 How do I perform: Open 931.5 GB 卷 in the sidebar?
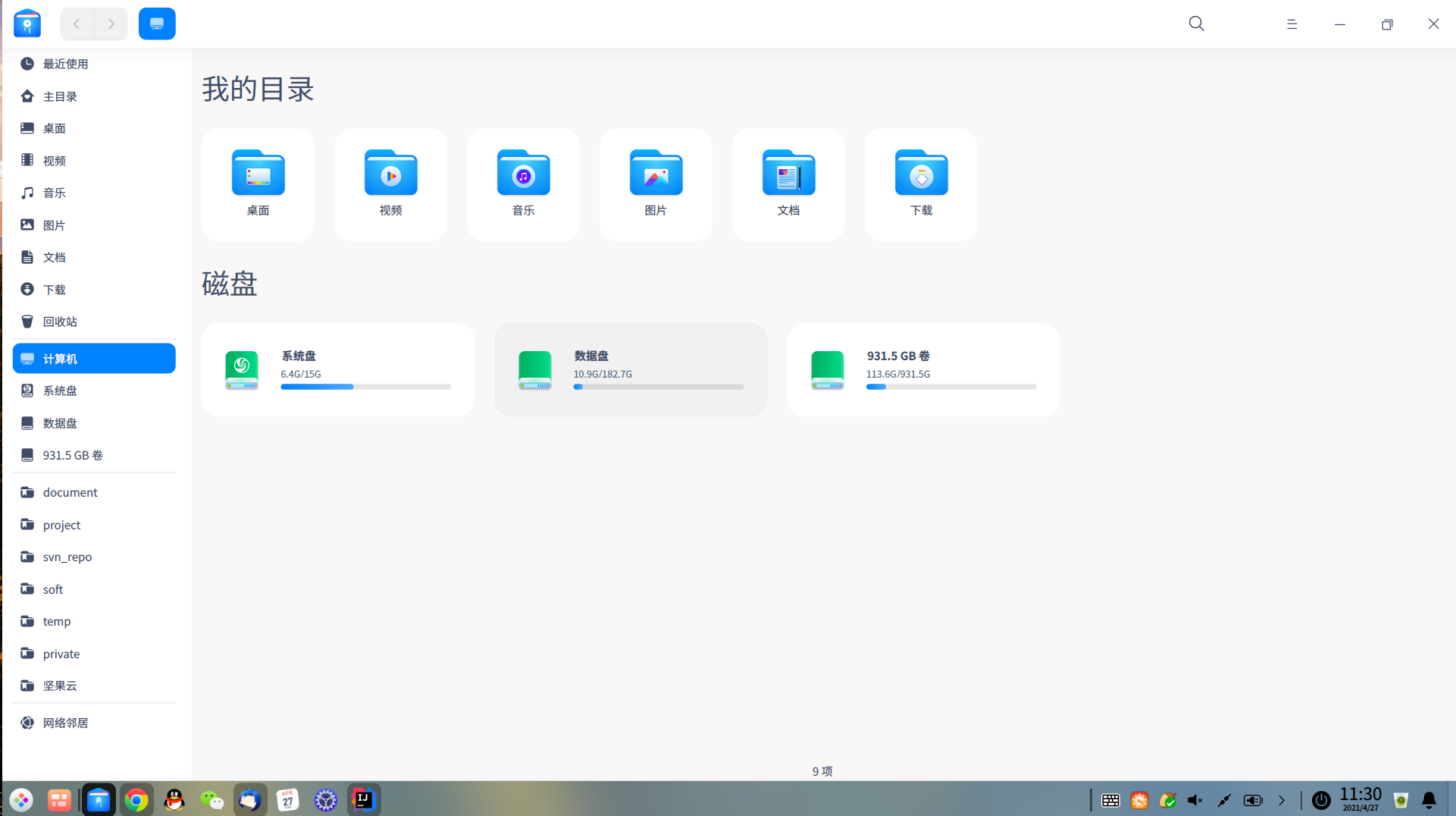[94, 455]
